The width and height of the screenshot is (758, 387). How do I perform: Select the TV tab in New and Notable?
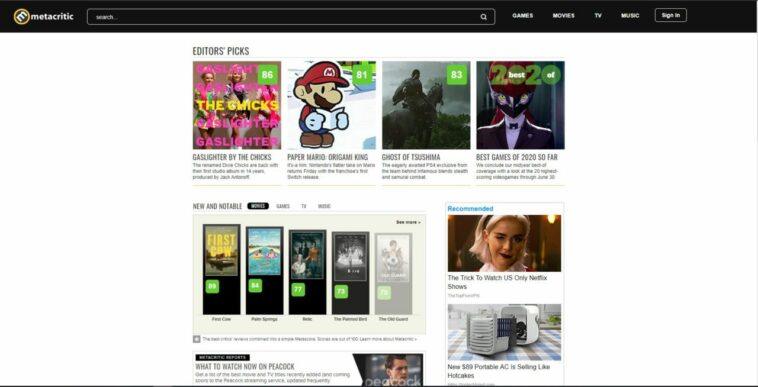pos(304,206)
